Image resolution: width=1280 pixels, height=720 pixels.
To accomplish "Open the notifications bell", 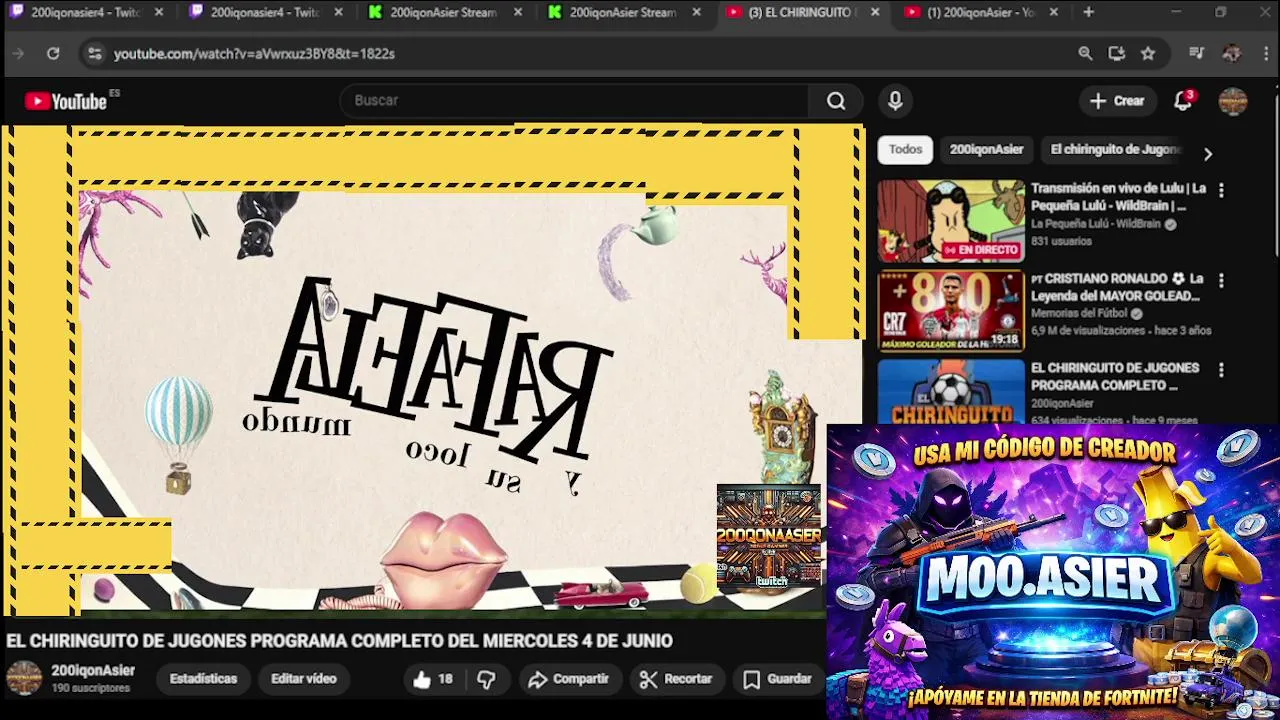I will [x=1184, y=100].
